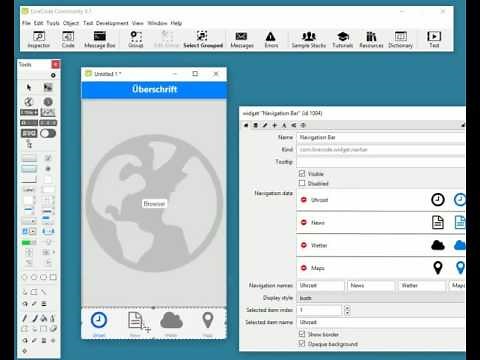Screen dimensions: 480x360
Task: Choose black clock icon for Uhrzeit row
Action: point(438,200)
